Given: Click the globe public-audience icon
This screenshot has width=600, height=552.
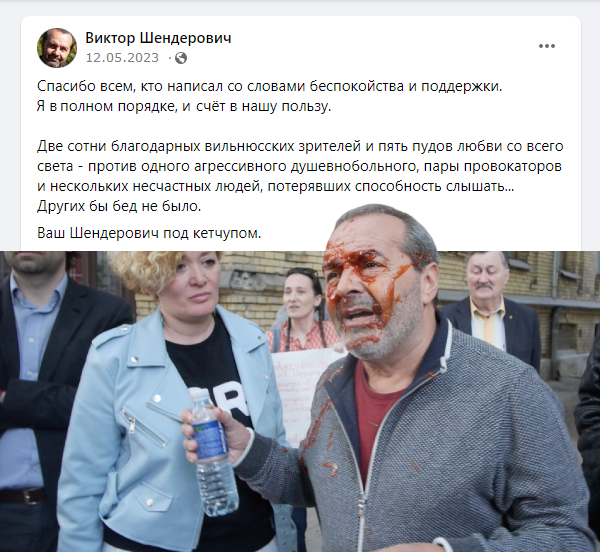Looking at the screenshot, I should pyautogui.click(x=181, y=58).
